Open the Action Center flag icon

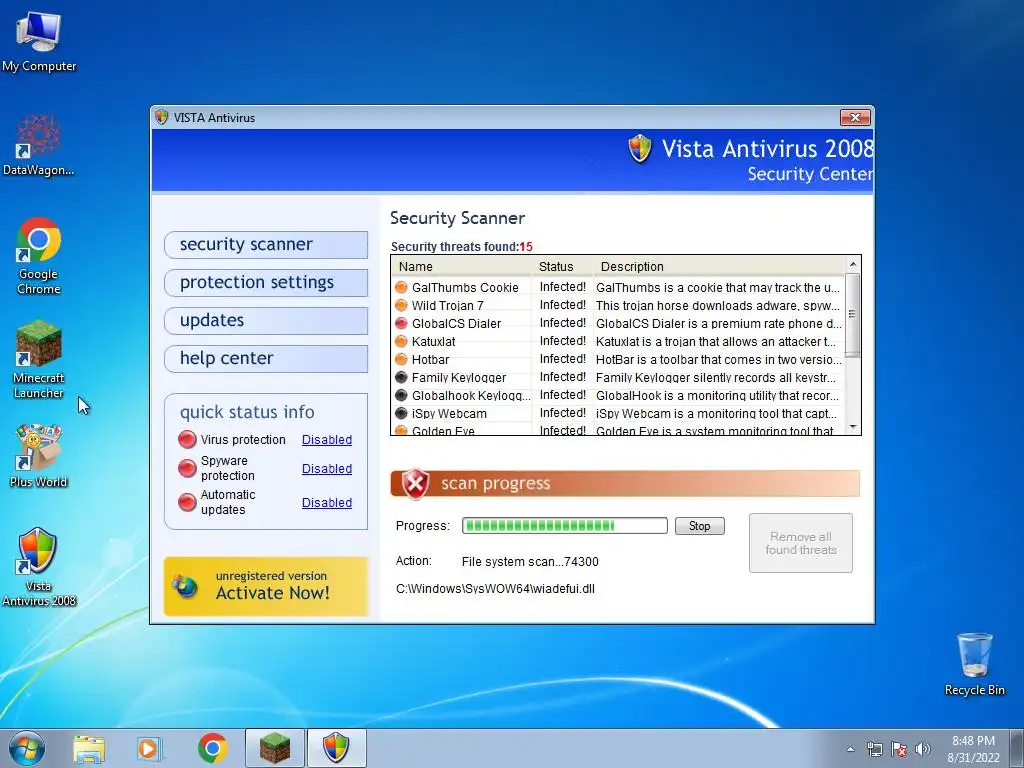click(899, 749)
